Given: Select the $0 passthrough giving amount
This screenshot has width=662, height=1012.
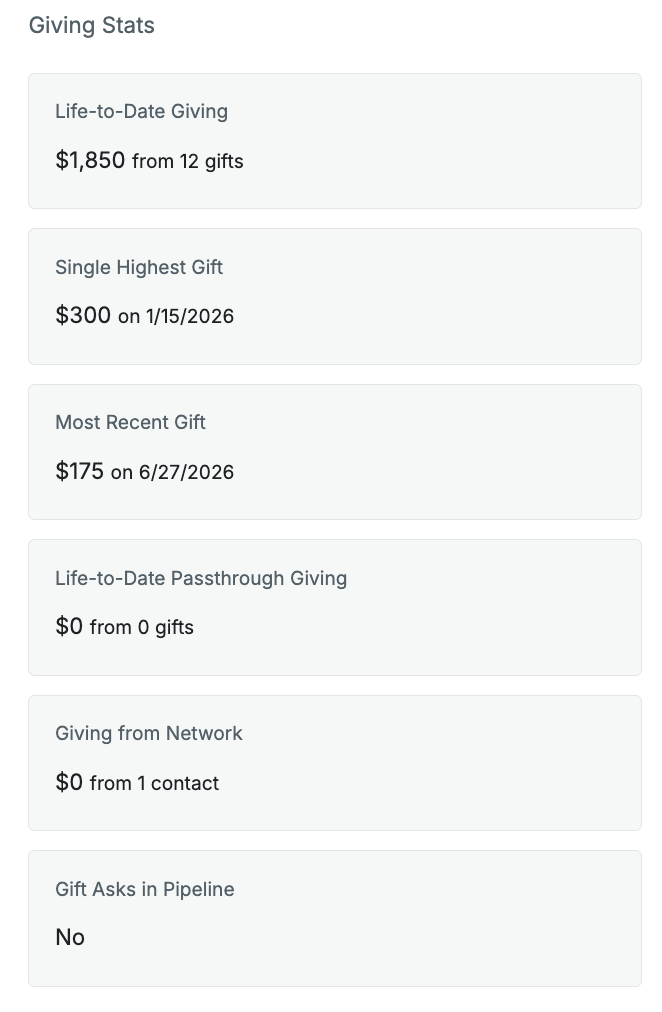Looking at the screenshot, I should coord(69,626).
